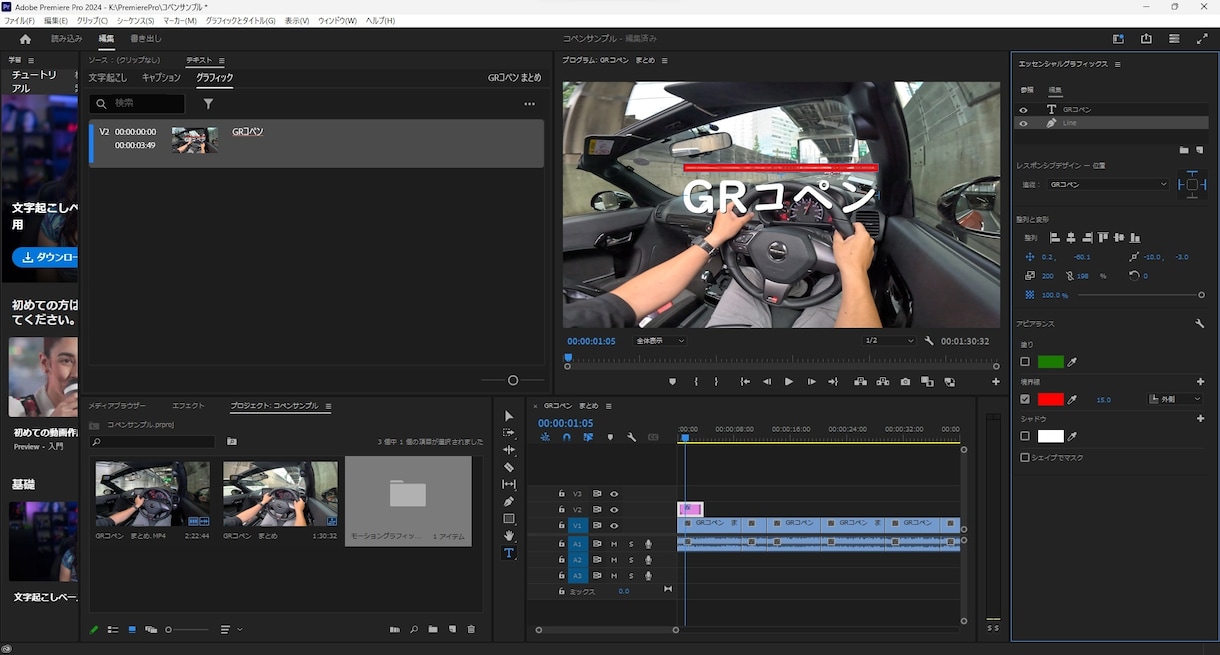Viewport: 1220px width, 655px height.
Task: Enable the shadow checkbox
Action: [x=1025, y=436]
